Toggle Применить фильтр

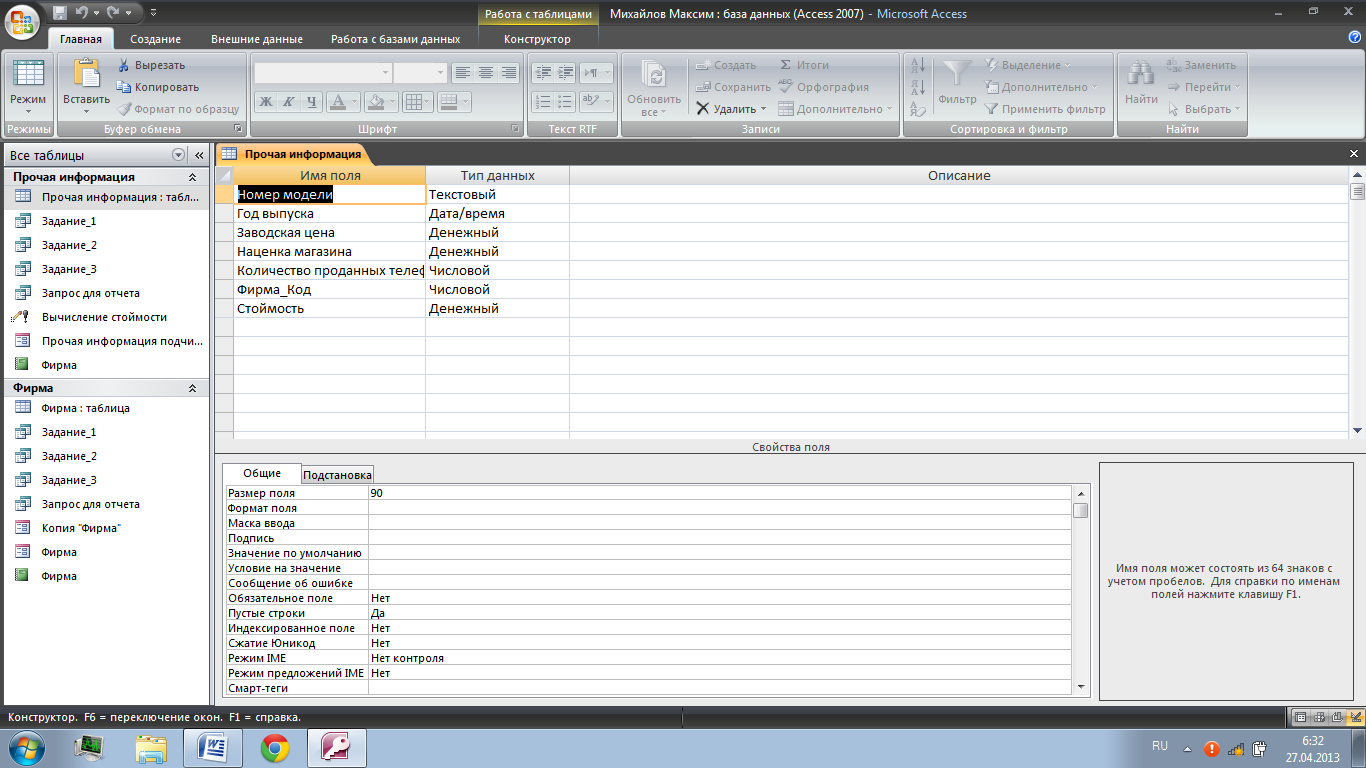[1045, 109]
